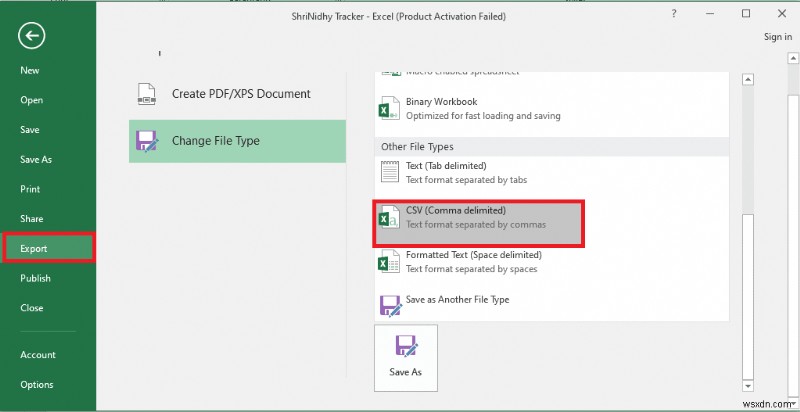Click Publish in the left sidebar
Screen dimensions: 800x412
[36, 278]
